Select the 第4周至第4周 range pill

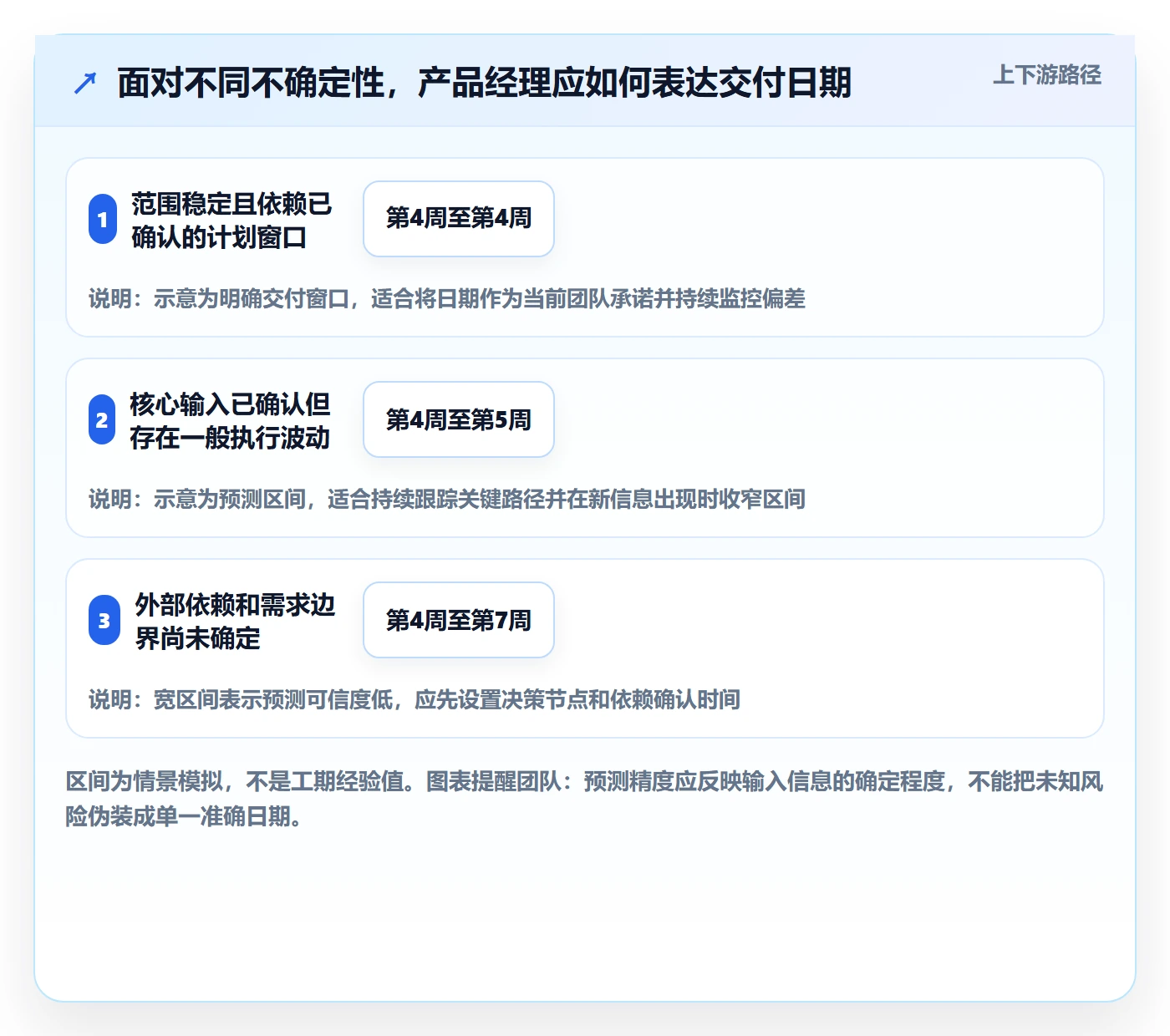459,219
